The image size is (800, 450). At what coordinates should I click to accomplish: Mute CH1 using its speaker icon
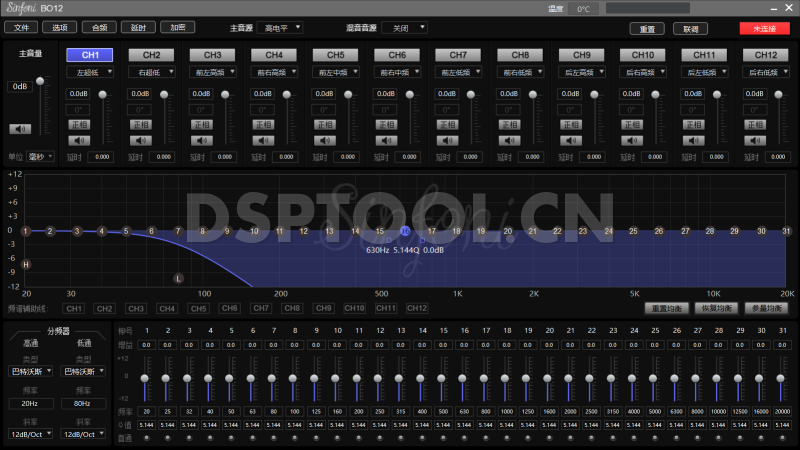click(x=80, y=141)
